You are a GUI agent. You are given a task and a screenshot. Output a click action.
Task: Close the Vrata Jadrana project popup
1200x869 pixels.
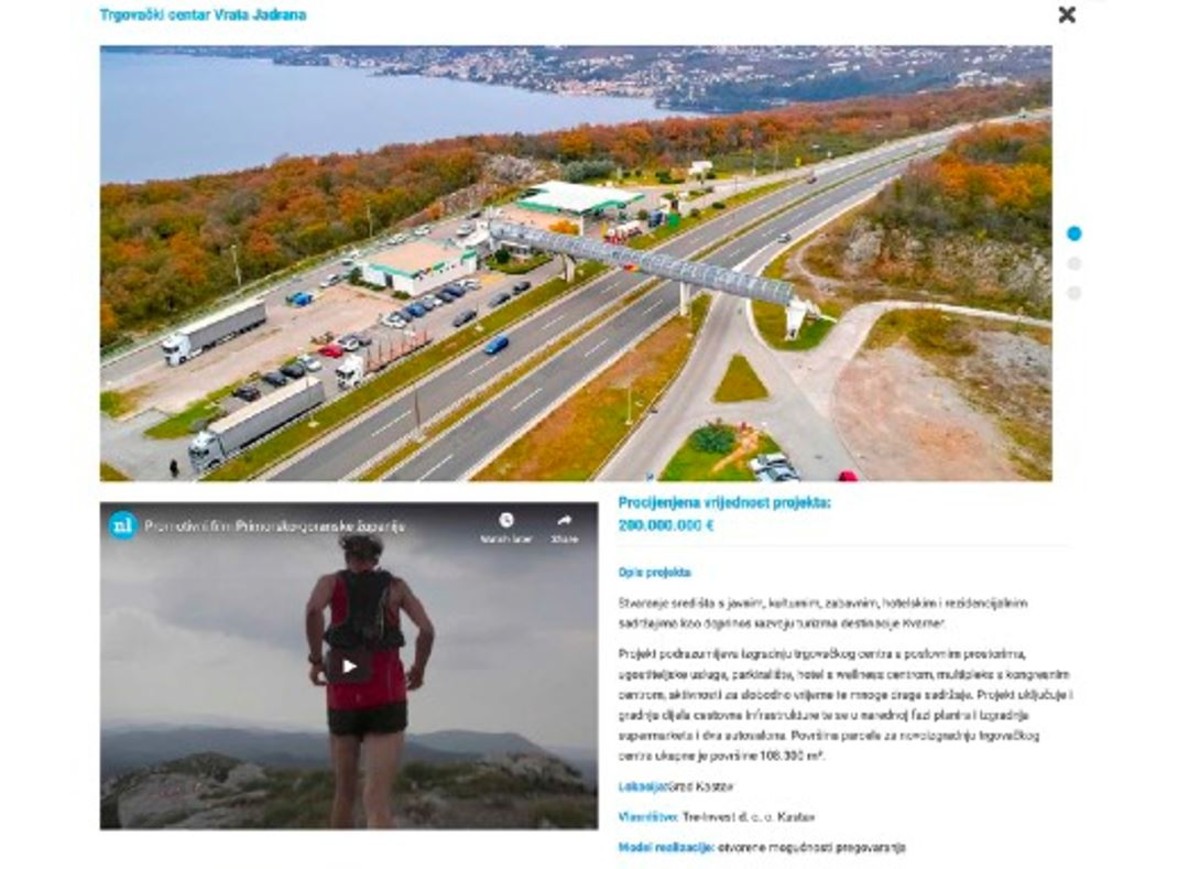(x=1067, y=15)
